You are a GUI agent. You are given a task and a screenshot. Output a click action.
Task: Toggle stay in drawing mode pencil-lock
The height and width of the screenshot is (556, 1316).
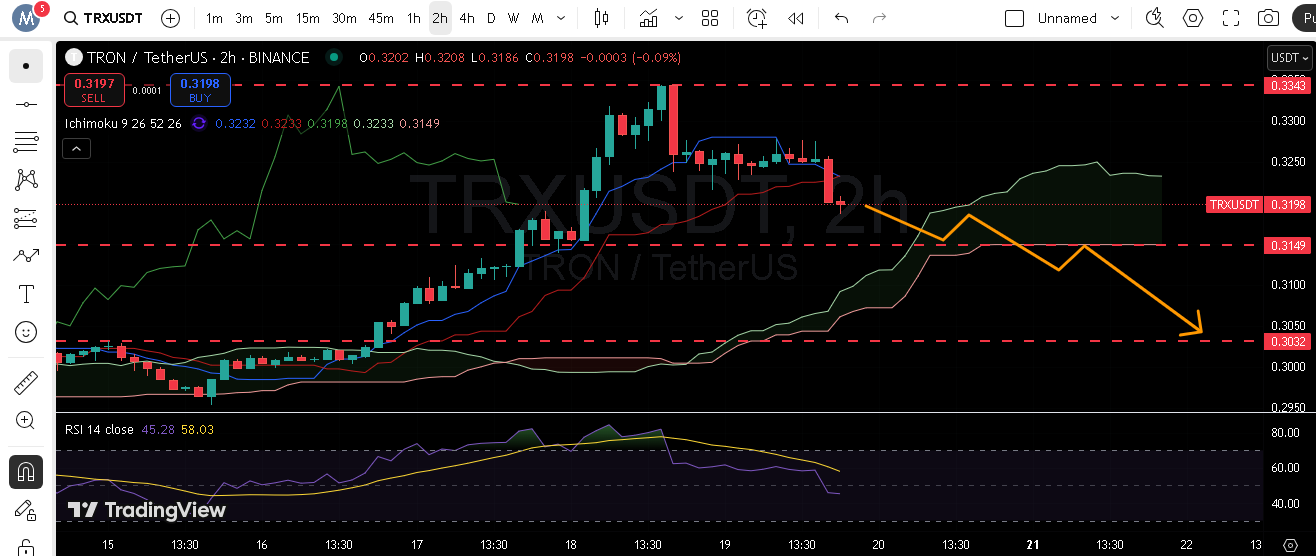pos(26,510)
